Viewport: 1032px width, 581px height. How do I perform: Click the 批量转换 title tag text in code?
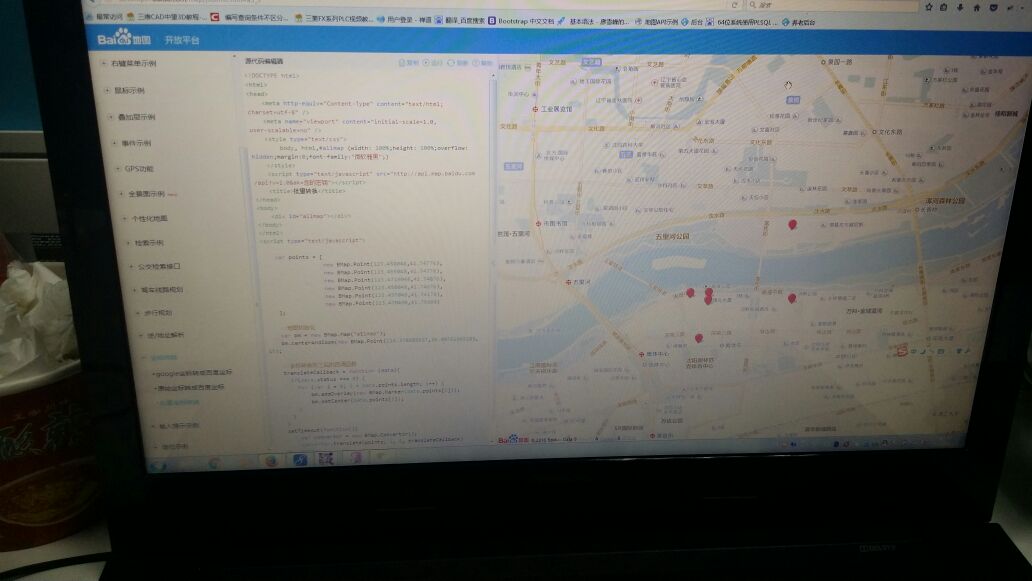click(x=306, y=191)
